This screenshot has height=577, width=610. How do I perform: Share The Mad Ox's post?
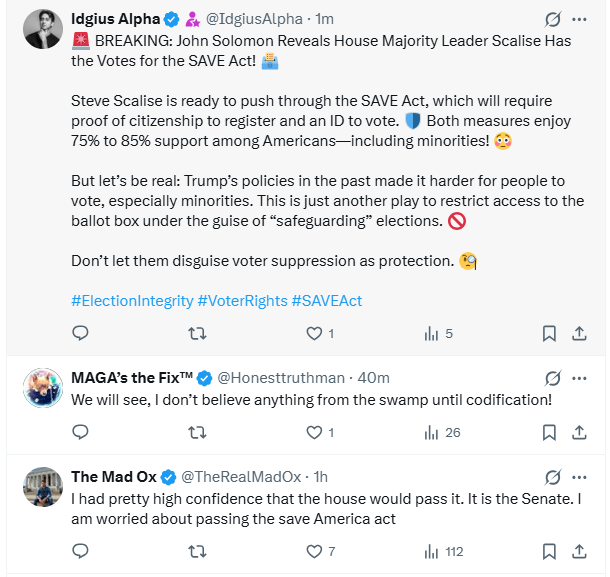tap(579, 551)
